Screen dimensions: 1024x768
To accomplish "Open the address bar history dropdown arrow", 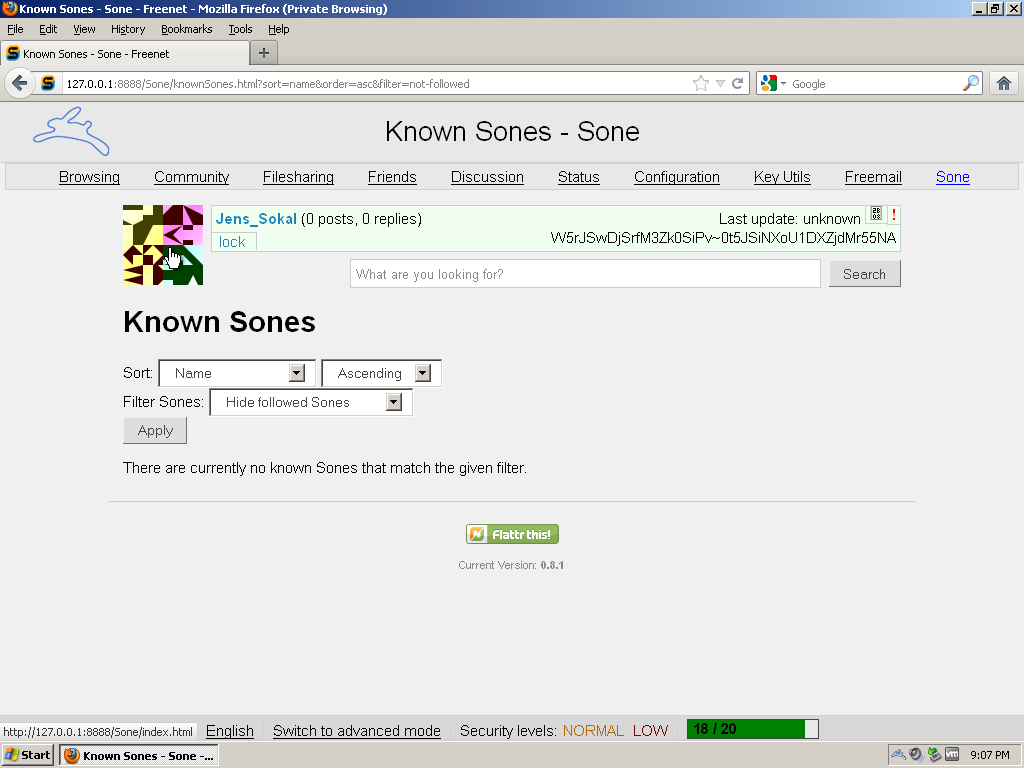I will tap(720, 84).
